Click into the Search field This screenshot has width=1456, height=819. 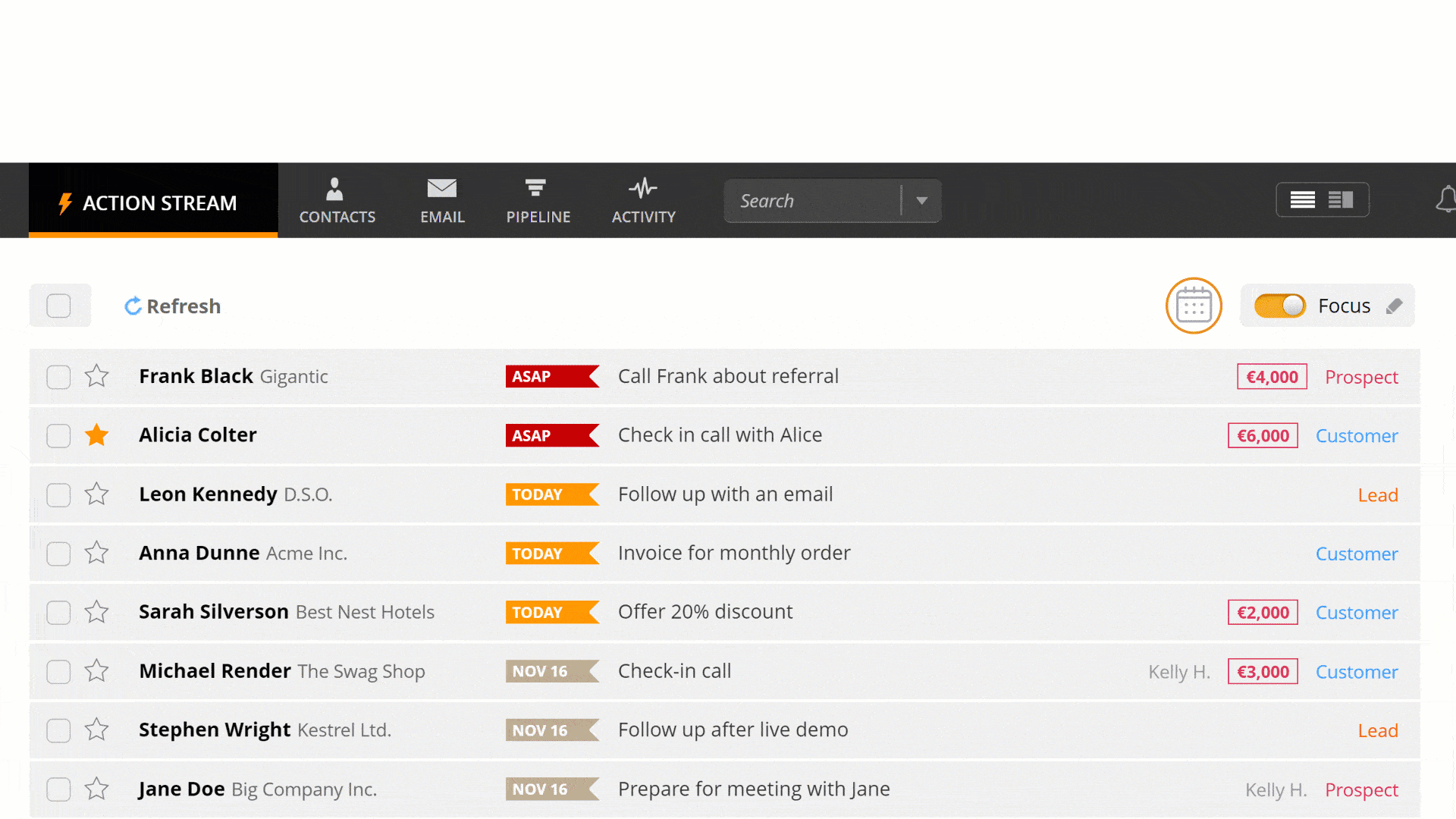click(x=811, y=201)
